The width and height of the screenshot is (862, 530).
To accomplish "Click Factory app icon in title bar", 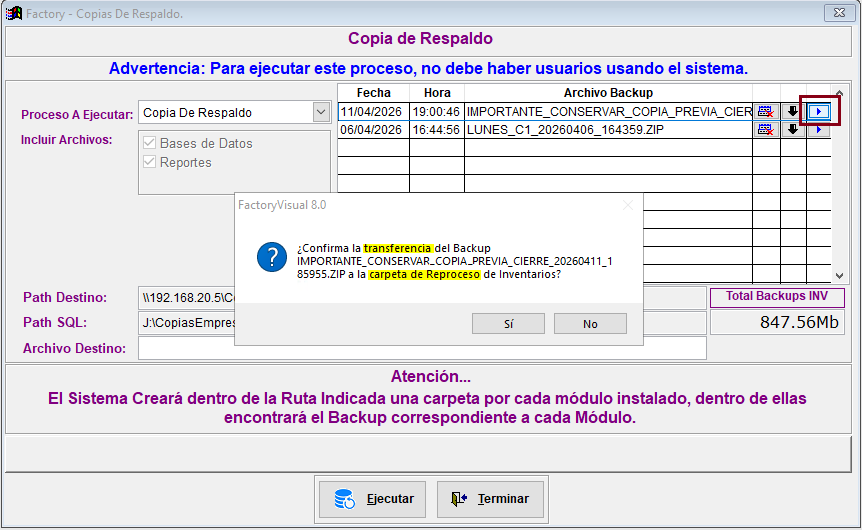I will (13, 14).
